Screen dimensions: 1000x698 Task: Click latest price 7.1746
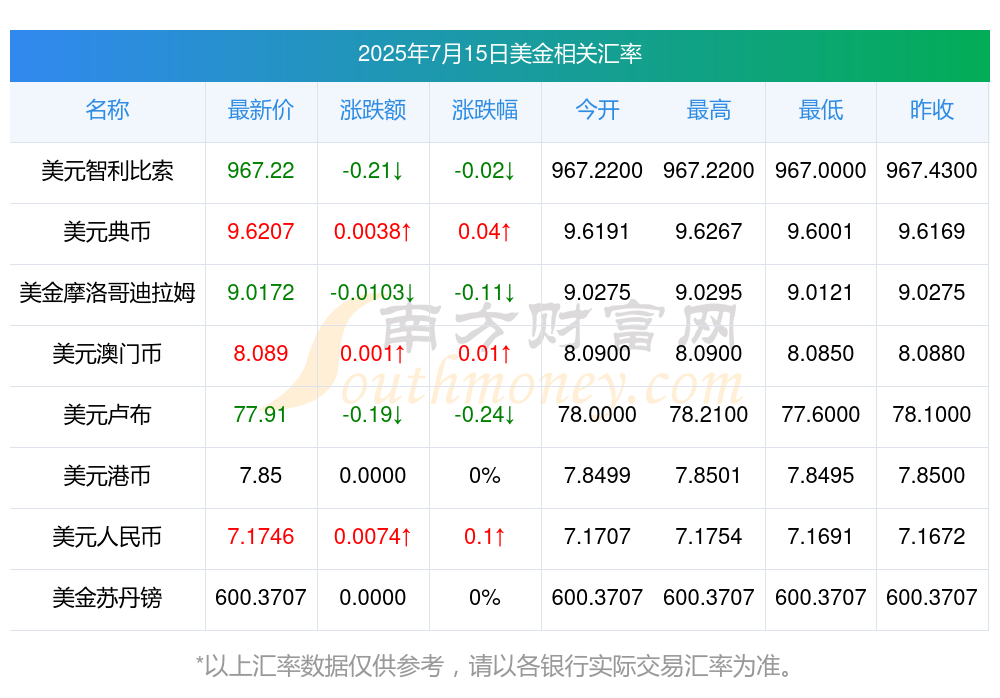click(x=261, y=537)
